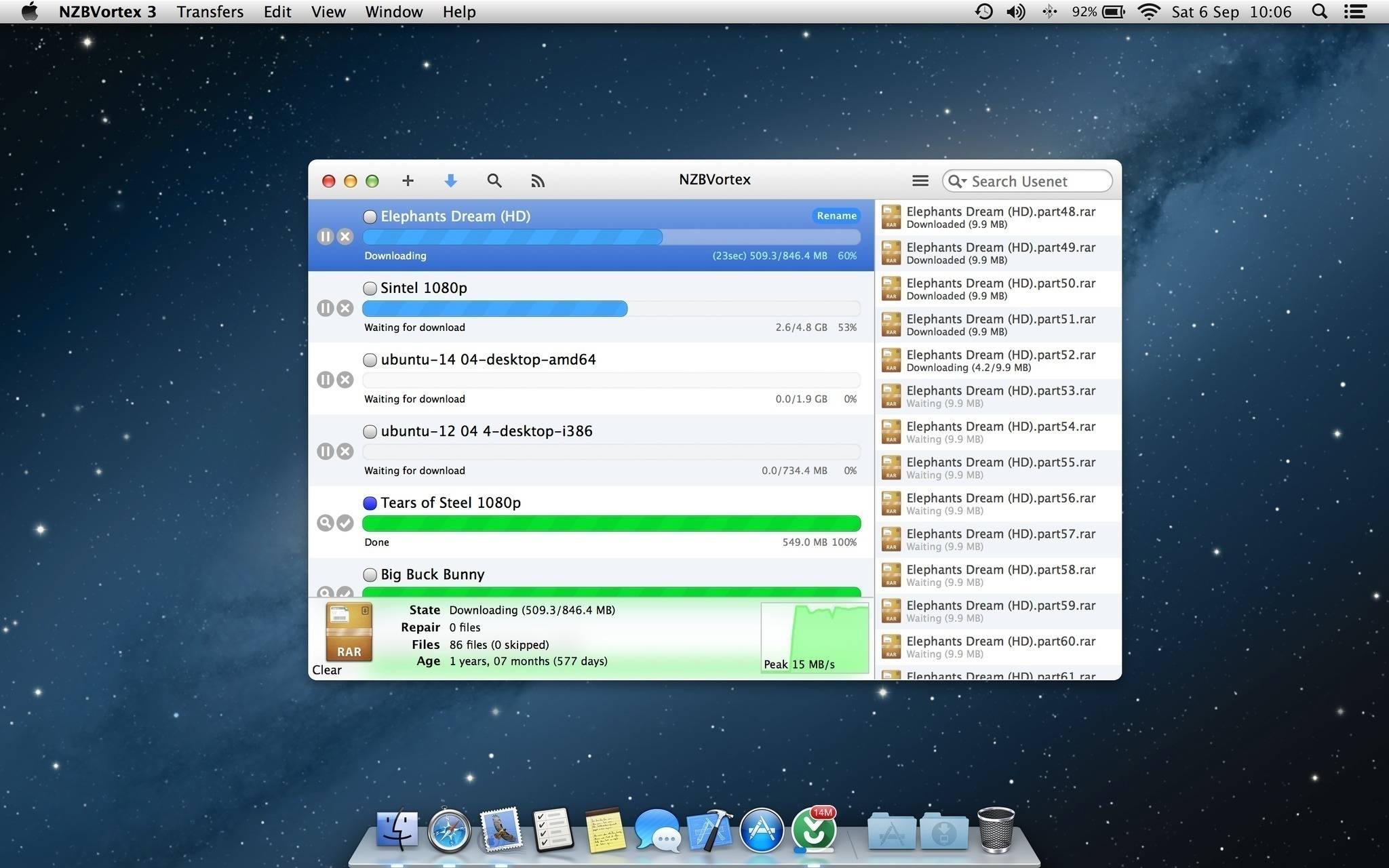Open the View menu
This screenshot has width=1389, height=868.
328,12
